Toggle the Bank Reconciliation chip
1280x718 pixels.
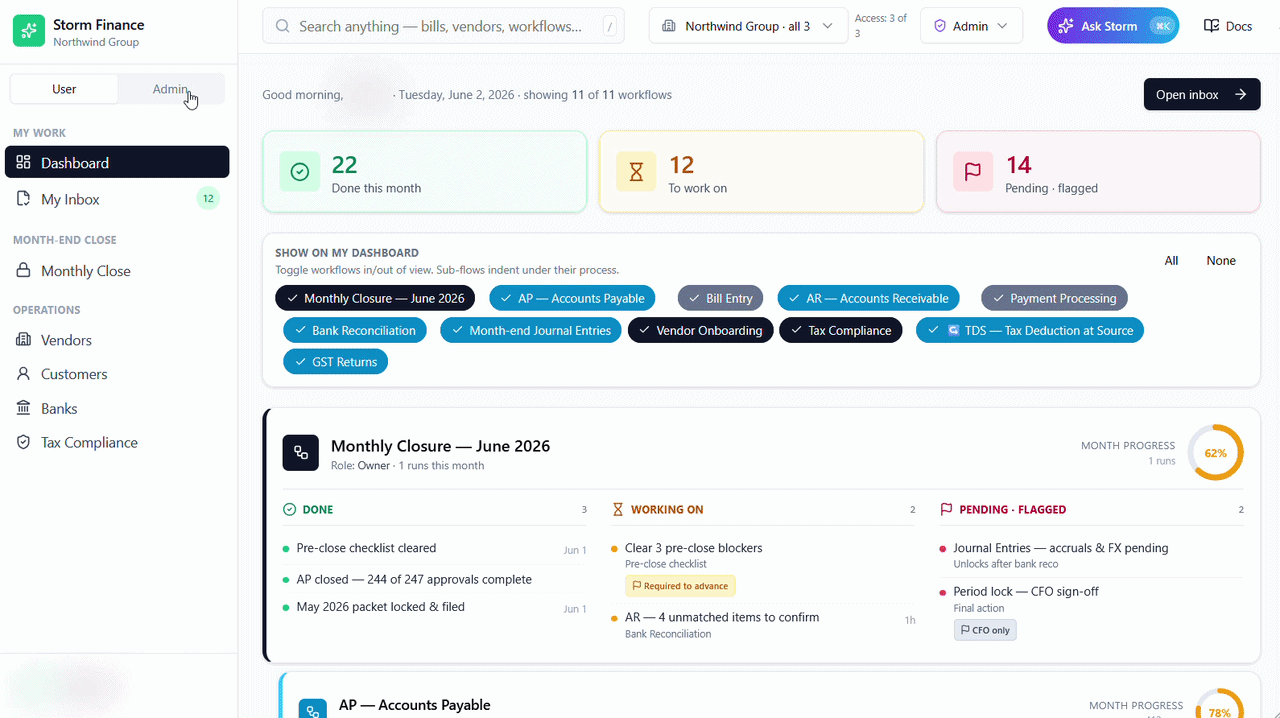[355, 330]
